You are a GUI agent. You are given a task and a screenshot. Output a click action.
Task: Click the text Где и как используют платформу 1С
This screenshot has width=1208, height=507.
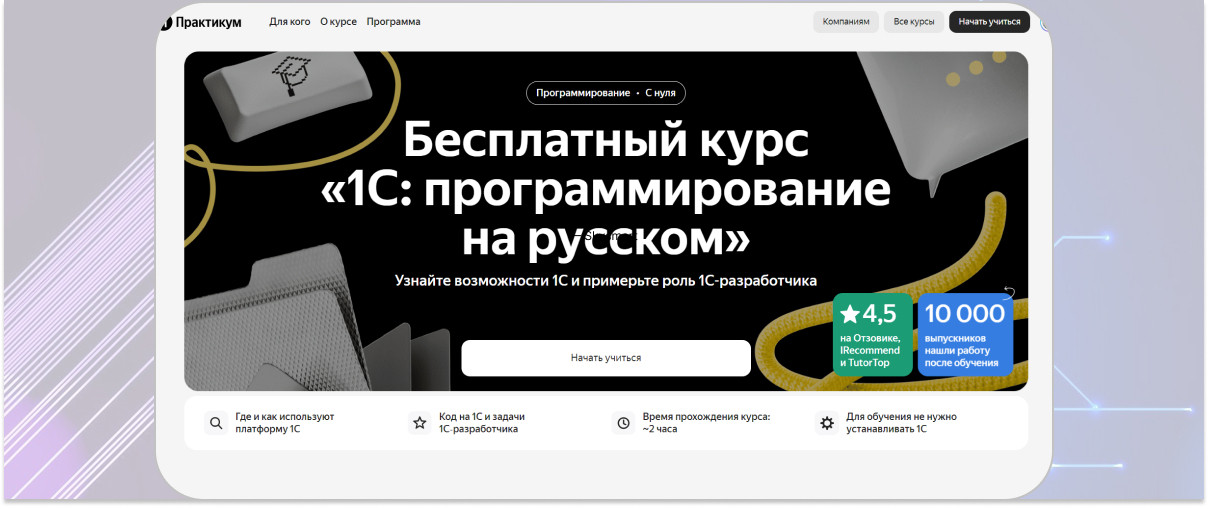[x=285, y=423]
